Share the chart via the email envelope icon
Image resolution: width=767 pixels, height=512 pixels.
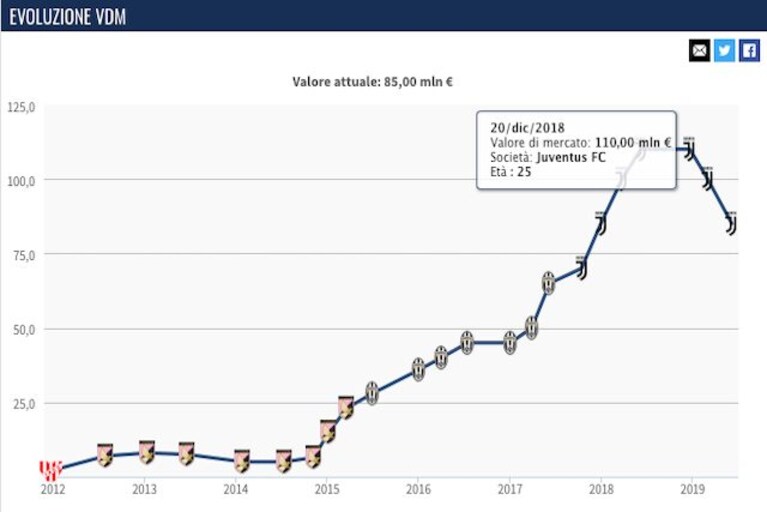(x=699, y=50)
